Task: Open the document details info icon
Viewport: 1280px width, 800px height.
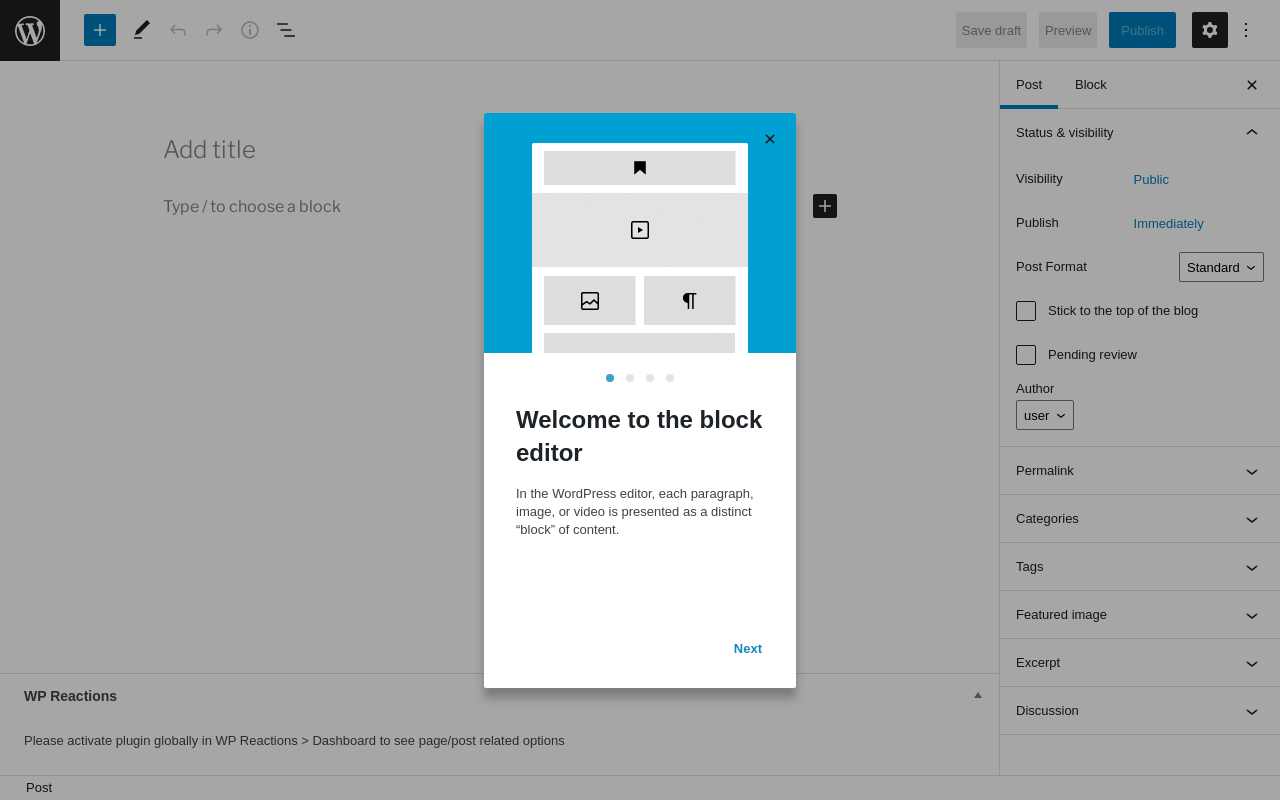Action: [250, 30]
